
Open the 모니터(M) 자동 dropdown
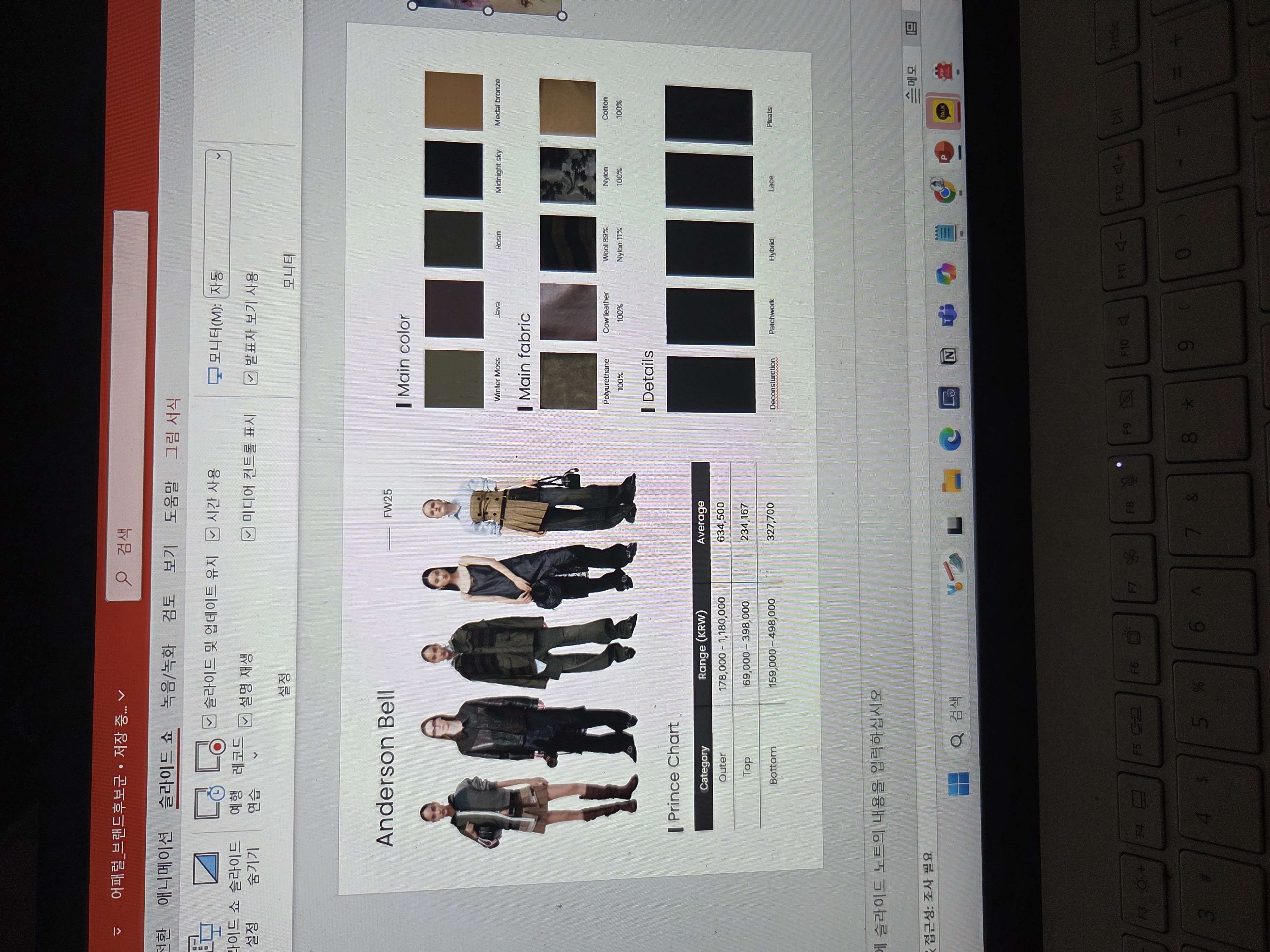click(x=217, y=224)
